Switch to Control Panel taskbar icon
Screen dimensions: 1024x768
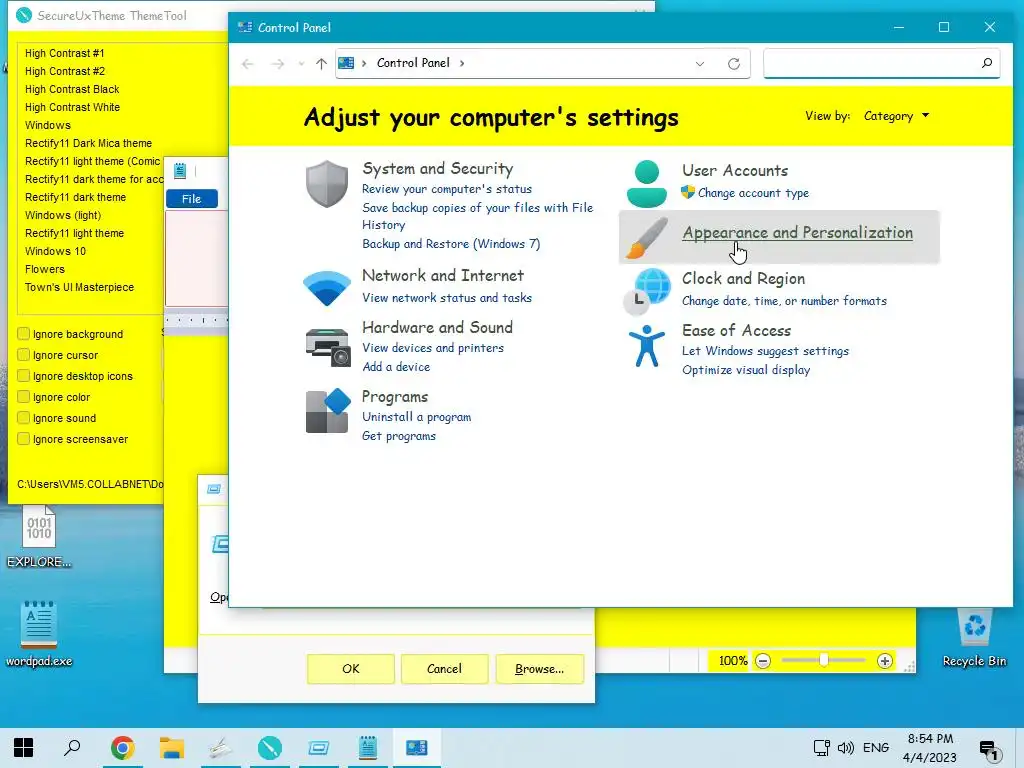(x=417, y=747)
